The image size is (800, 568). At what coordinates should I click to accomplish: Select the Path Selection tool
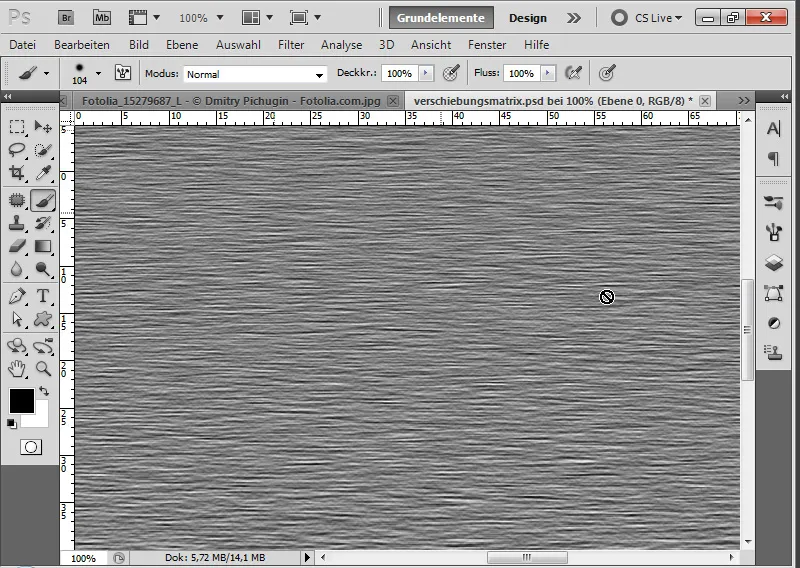coord(17,319)
